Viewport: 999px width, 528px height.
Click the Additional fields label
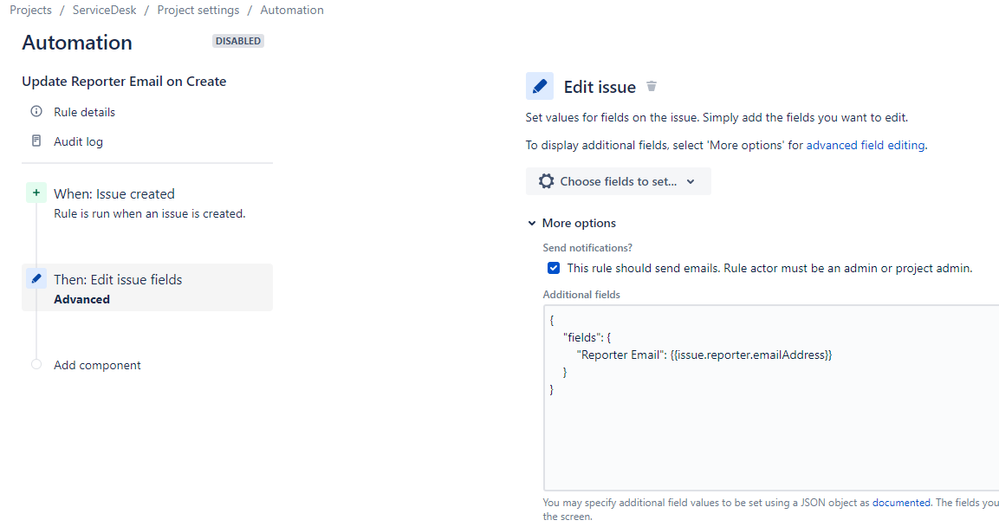581,294
